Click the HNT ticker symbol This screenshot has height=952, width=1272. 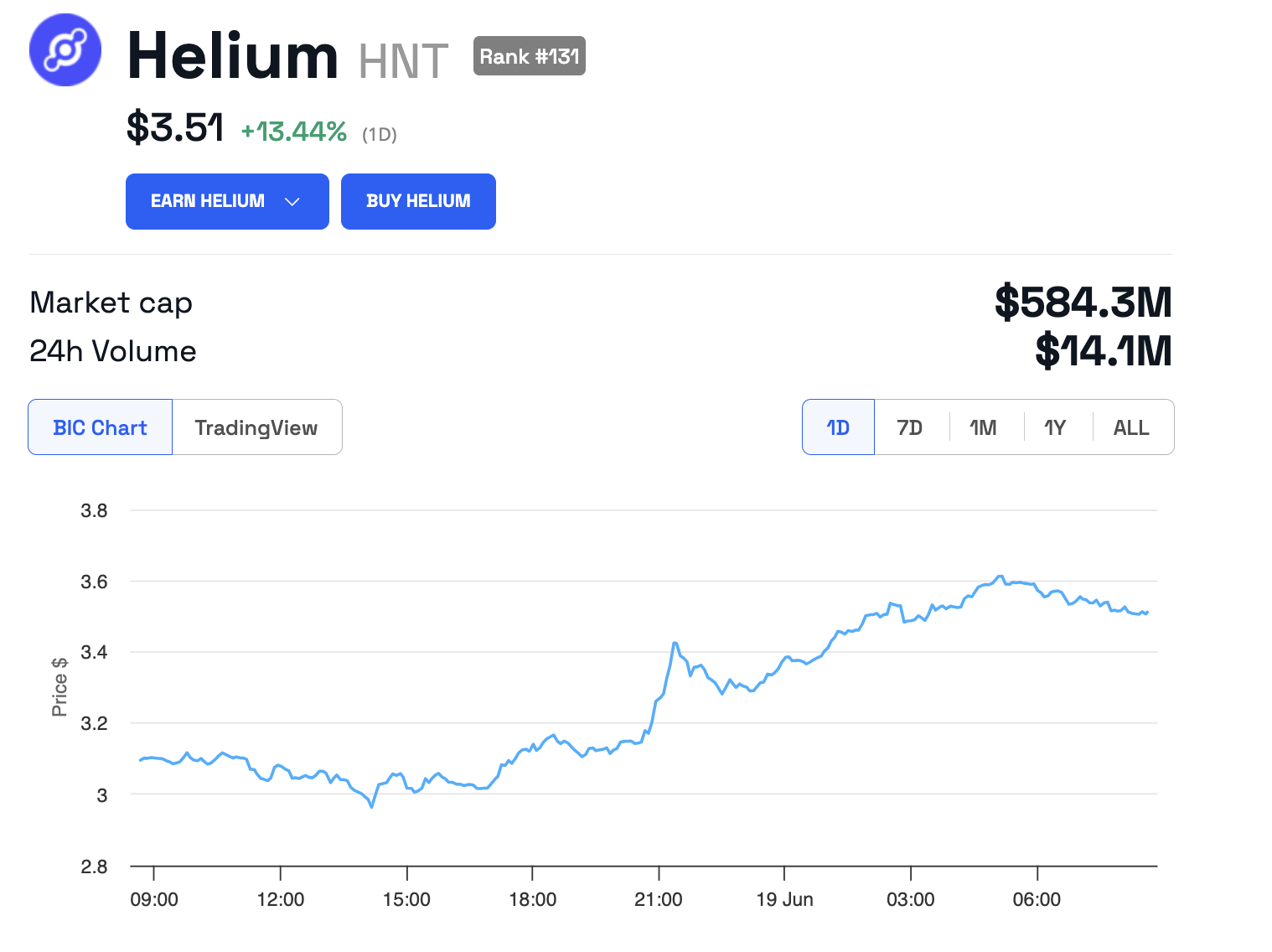[403, 62]
